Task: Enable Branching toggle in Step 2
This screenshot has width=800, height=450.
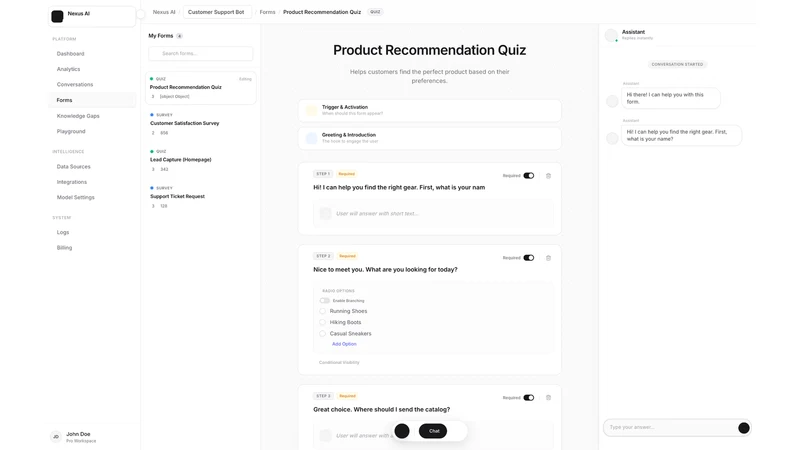Action: click(x=324, y=301)
